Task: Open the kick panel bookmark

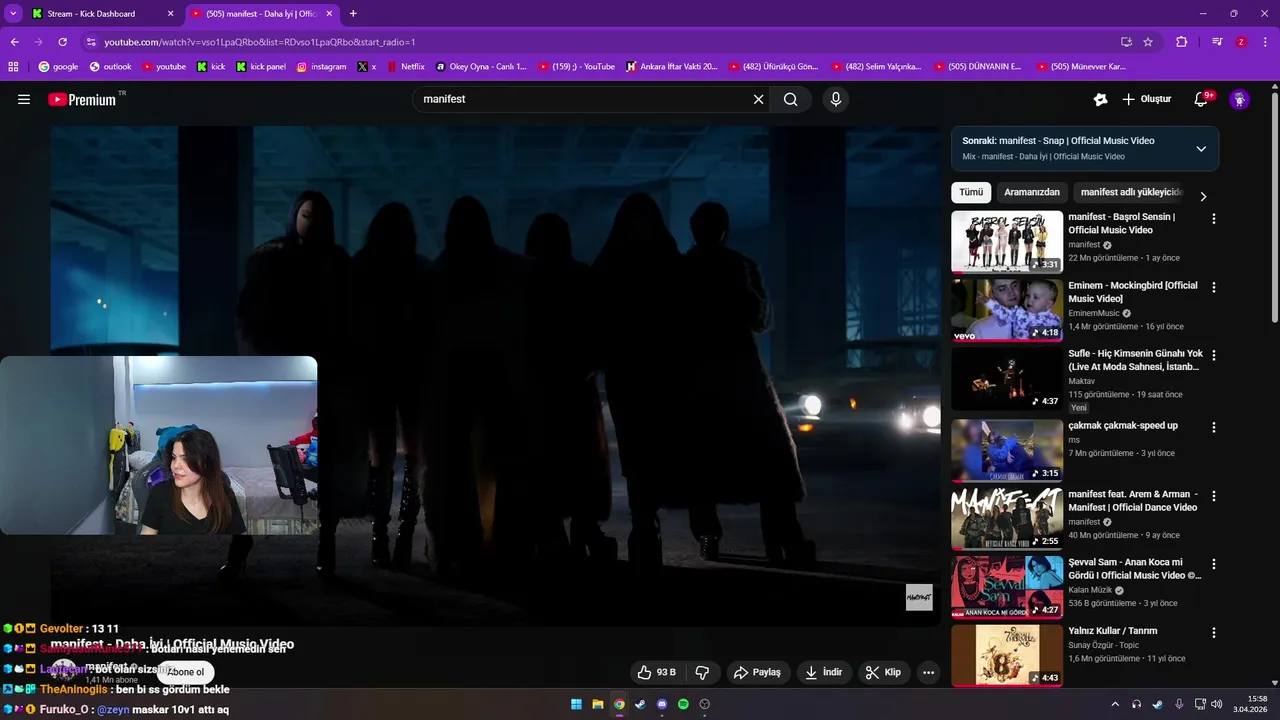Action: pyautogui.click(x=261, y=67)
